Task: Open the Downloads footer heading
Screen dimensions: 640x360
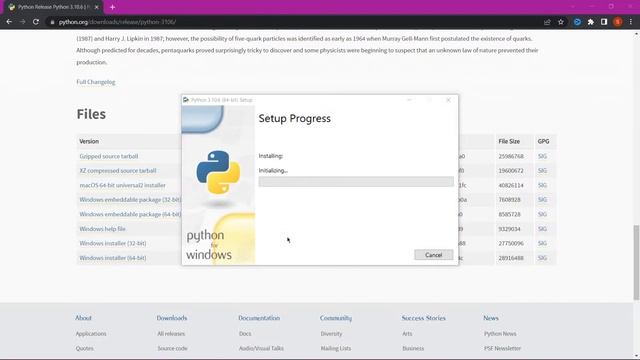Action: click(172, 318)
